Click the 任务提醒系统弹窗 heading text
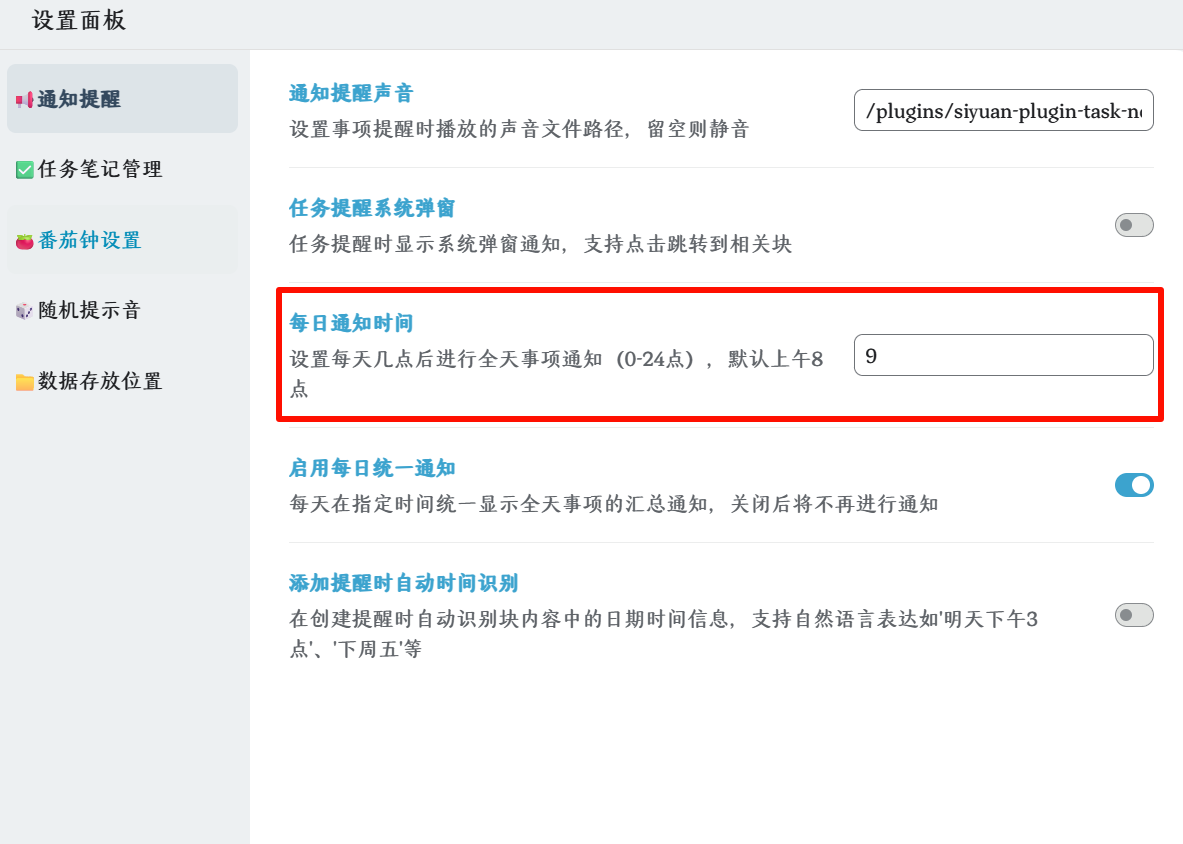Image resolution: width=1183 pixels, height=844 pixels. [x=372, y=208]
